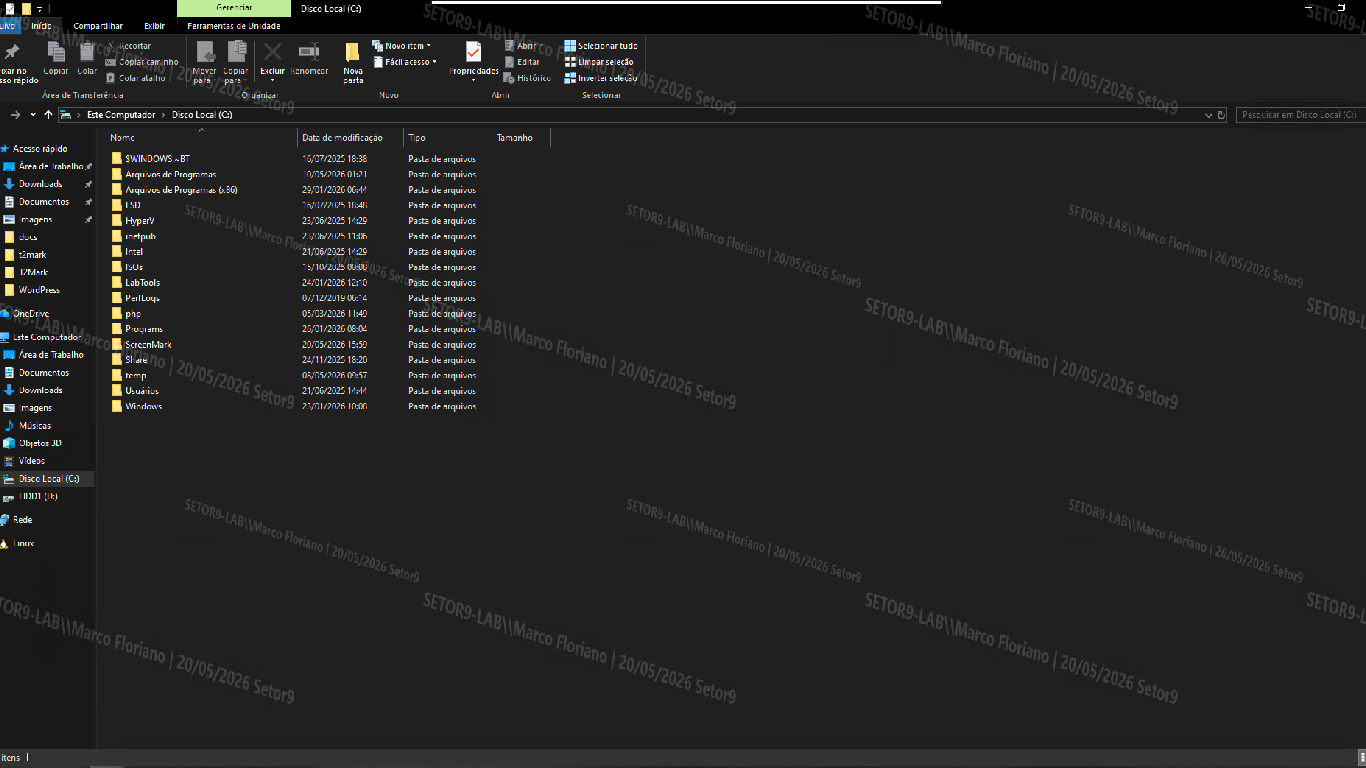Open the Mover para dropdown
Viewport: 1366px width, 768px height.
[205, 62]
